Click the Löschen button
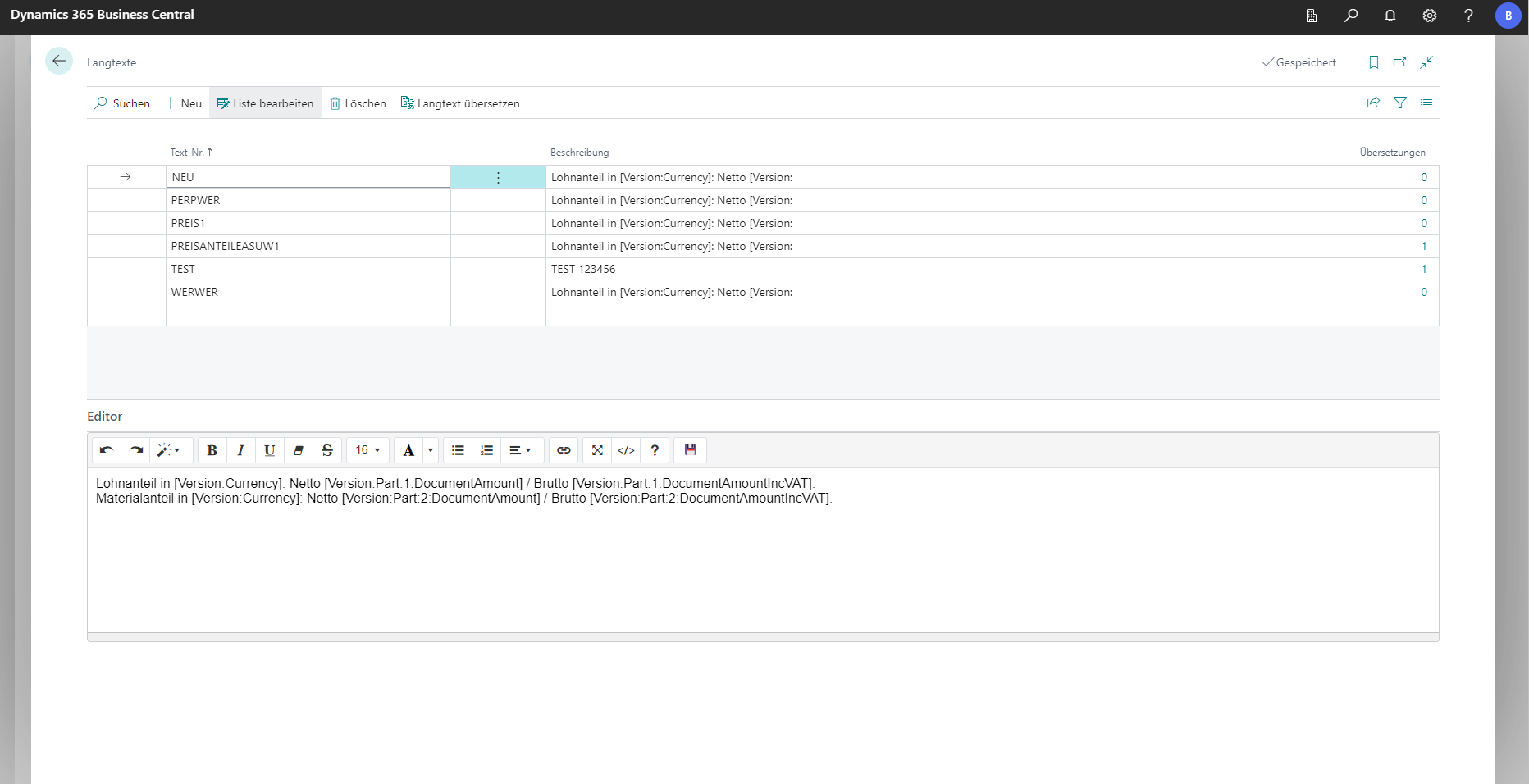This screenshot has width=1529, height=784. pos(358,103)
